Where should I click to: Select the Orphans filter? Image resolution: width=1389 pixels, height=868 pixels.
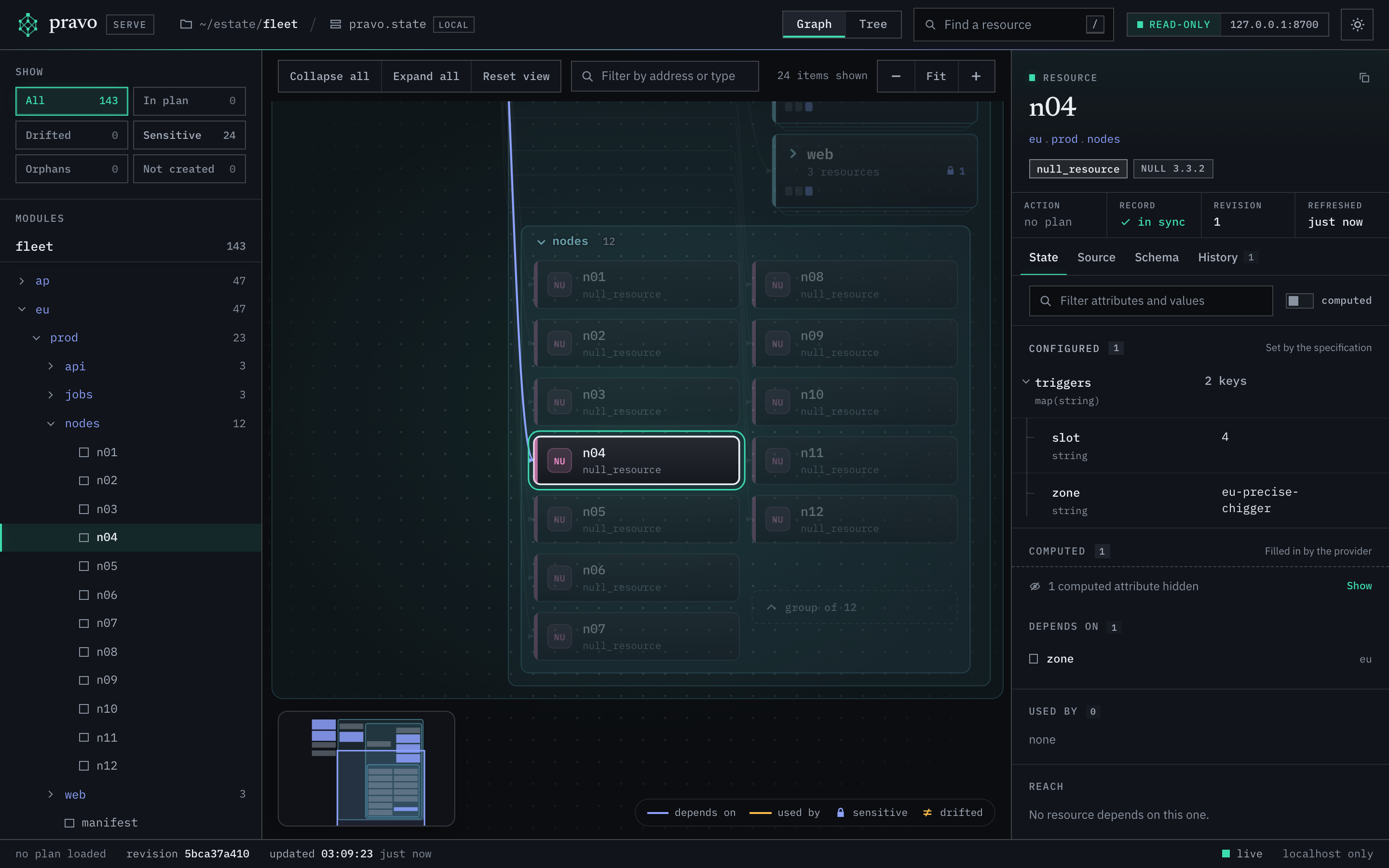point(72,169)
